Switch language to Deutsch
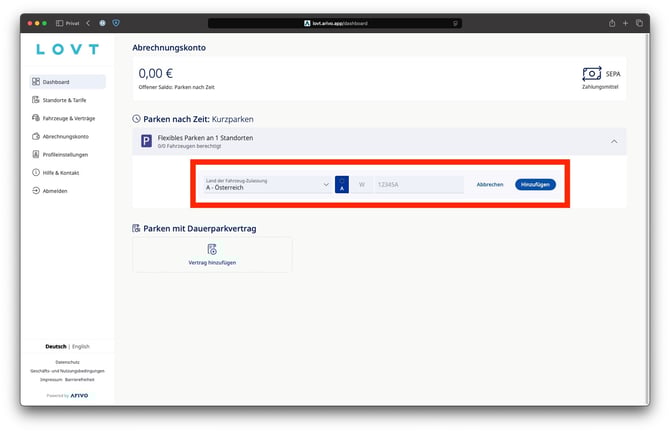Image resolution: width=670 pixels, height=433 pixels. [56, 346]
